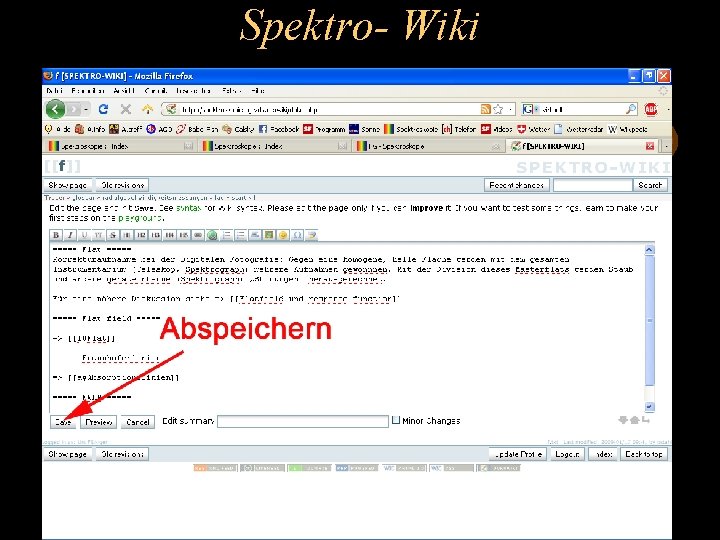Click top Show page button
This screenshot has width=720, height=540.
click(x=68, y=185)
